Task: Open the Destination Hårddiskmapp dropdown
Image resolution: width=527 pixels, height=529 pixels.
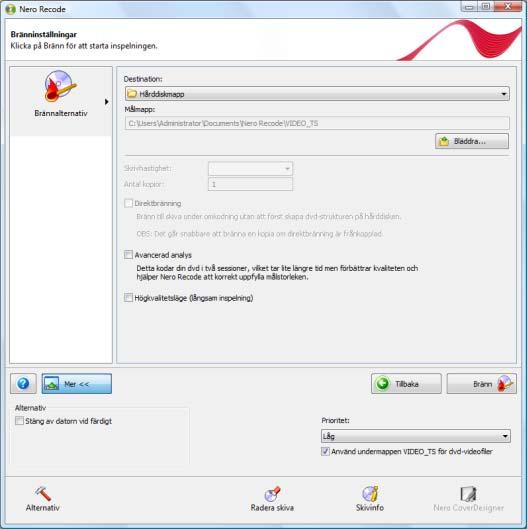Action: click(317, 94)
